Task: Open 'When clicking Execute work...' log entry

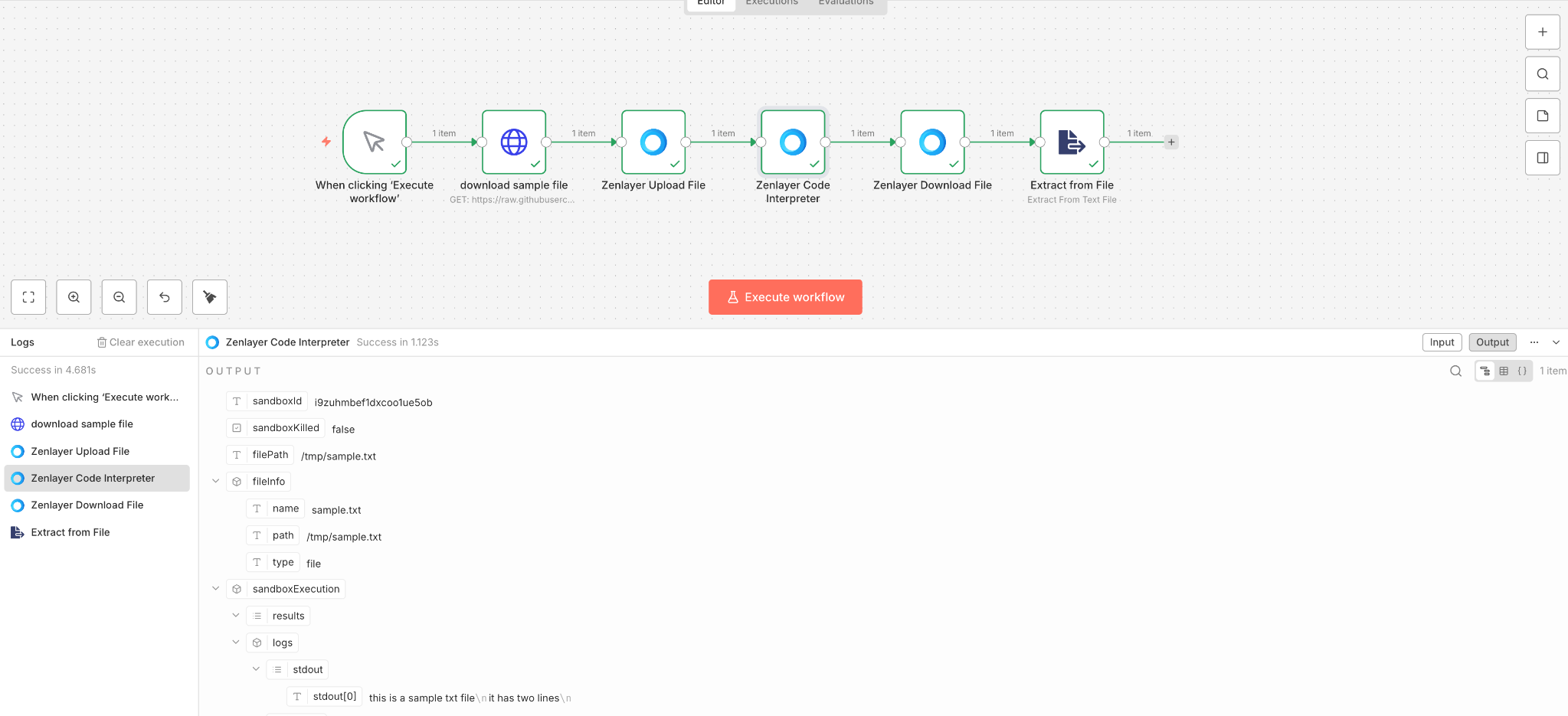Action: (97, 397)
